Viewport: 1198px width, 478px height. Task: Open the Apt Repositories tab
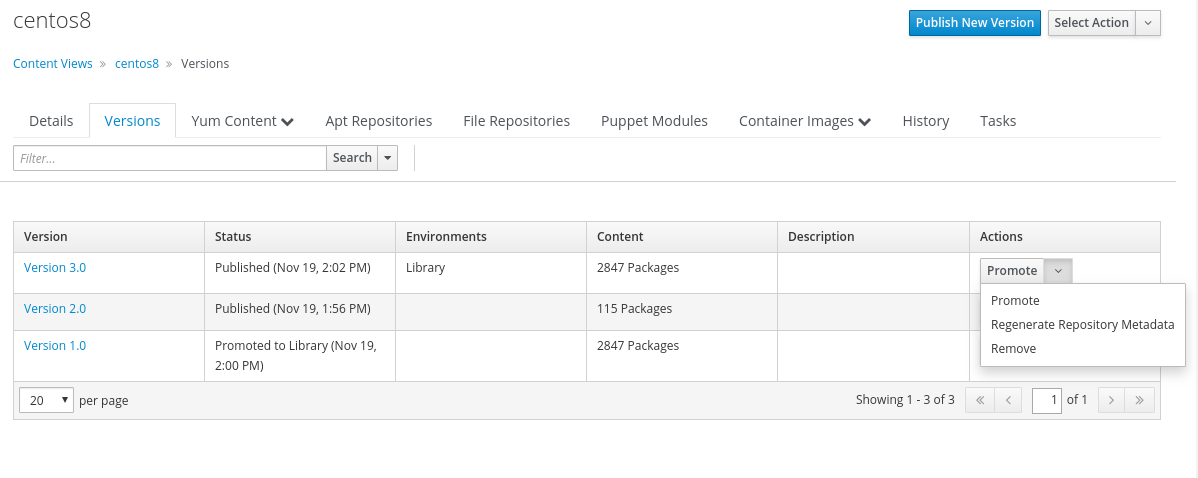coord(379,121)
